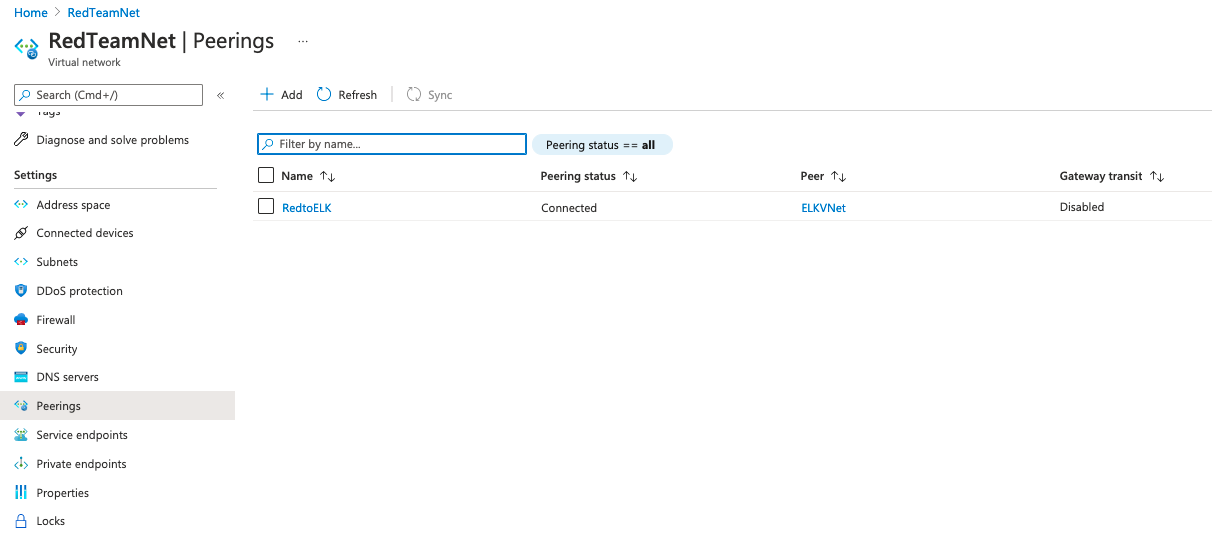Sort by Gateway transit using its arrows
Viewport: 1212px width, 545px height.
point(1157,176)
